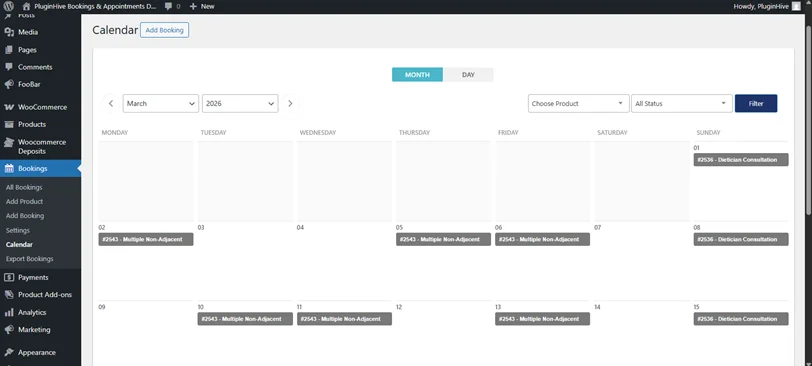Open booking #2543 on Thursday 05

click(443, 240)
